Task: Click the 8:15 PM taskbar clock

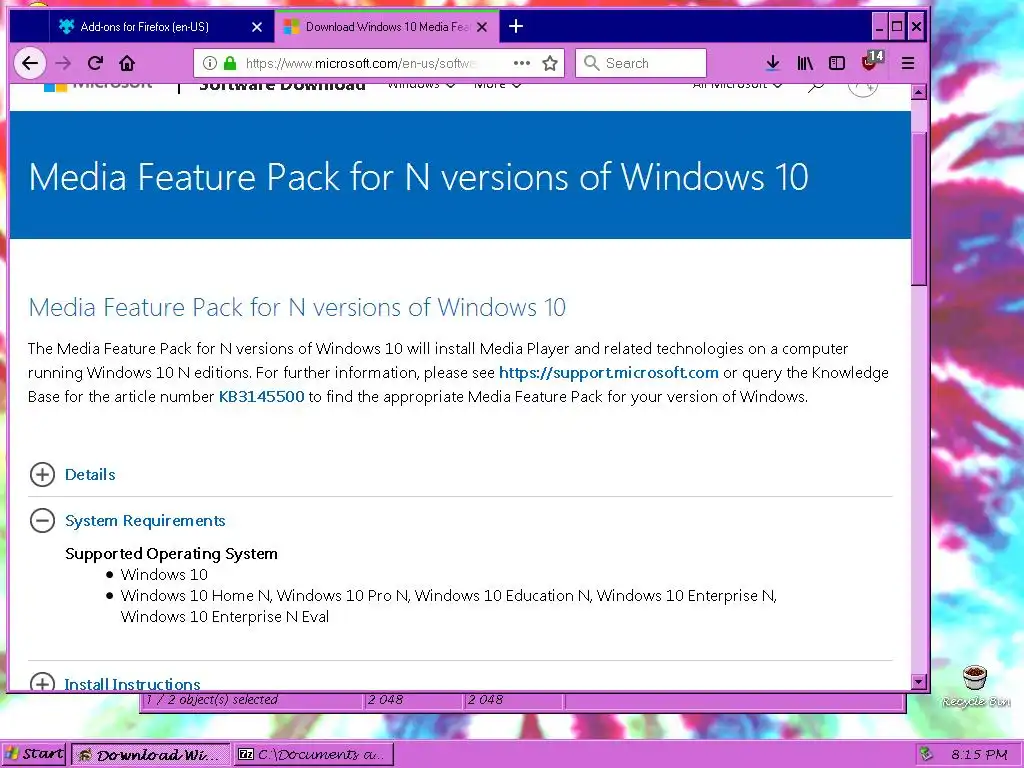Action: click(979, 754)
